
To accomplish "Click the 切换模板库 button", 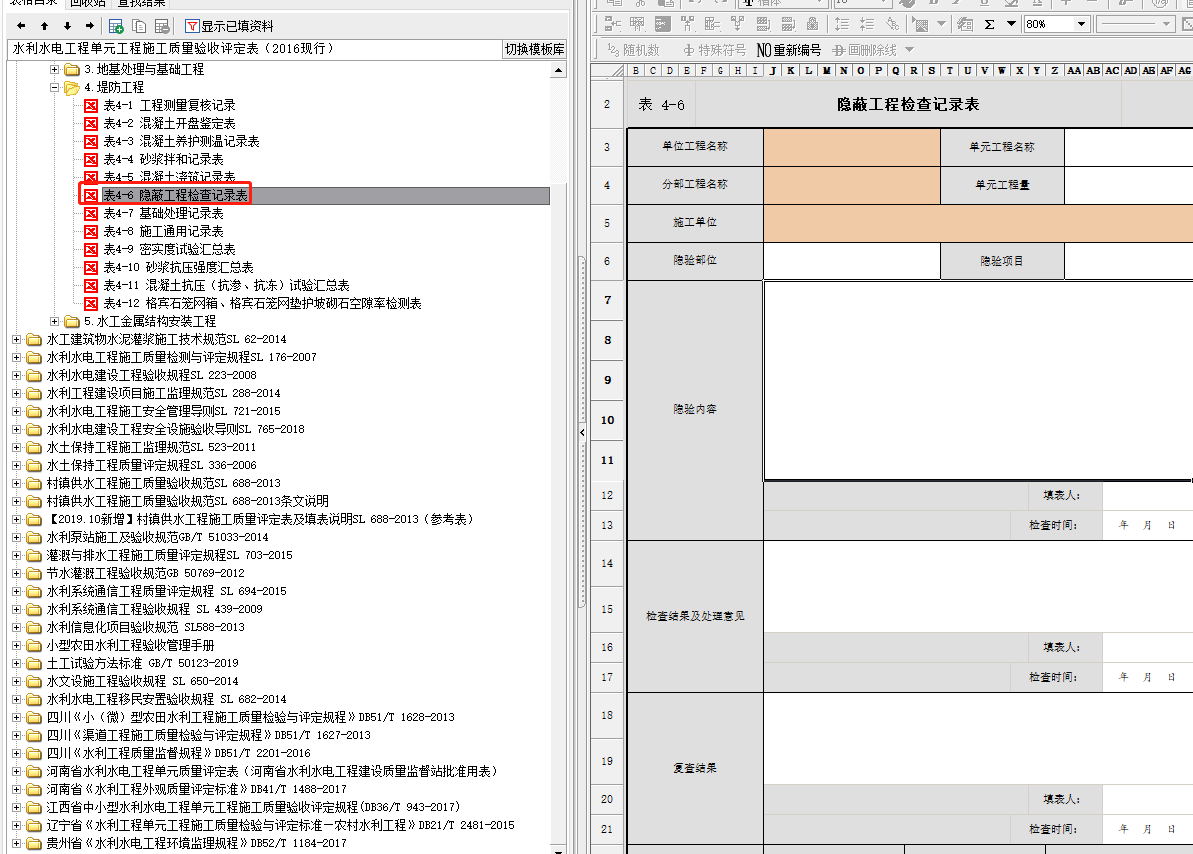I will (534, 49).
